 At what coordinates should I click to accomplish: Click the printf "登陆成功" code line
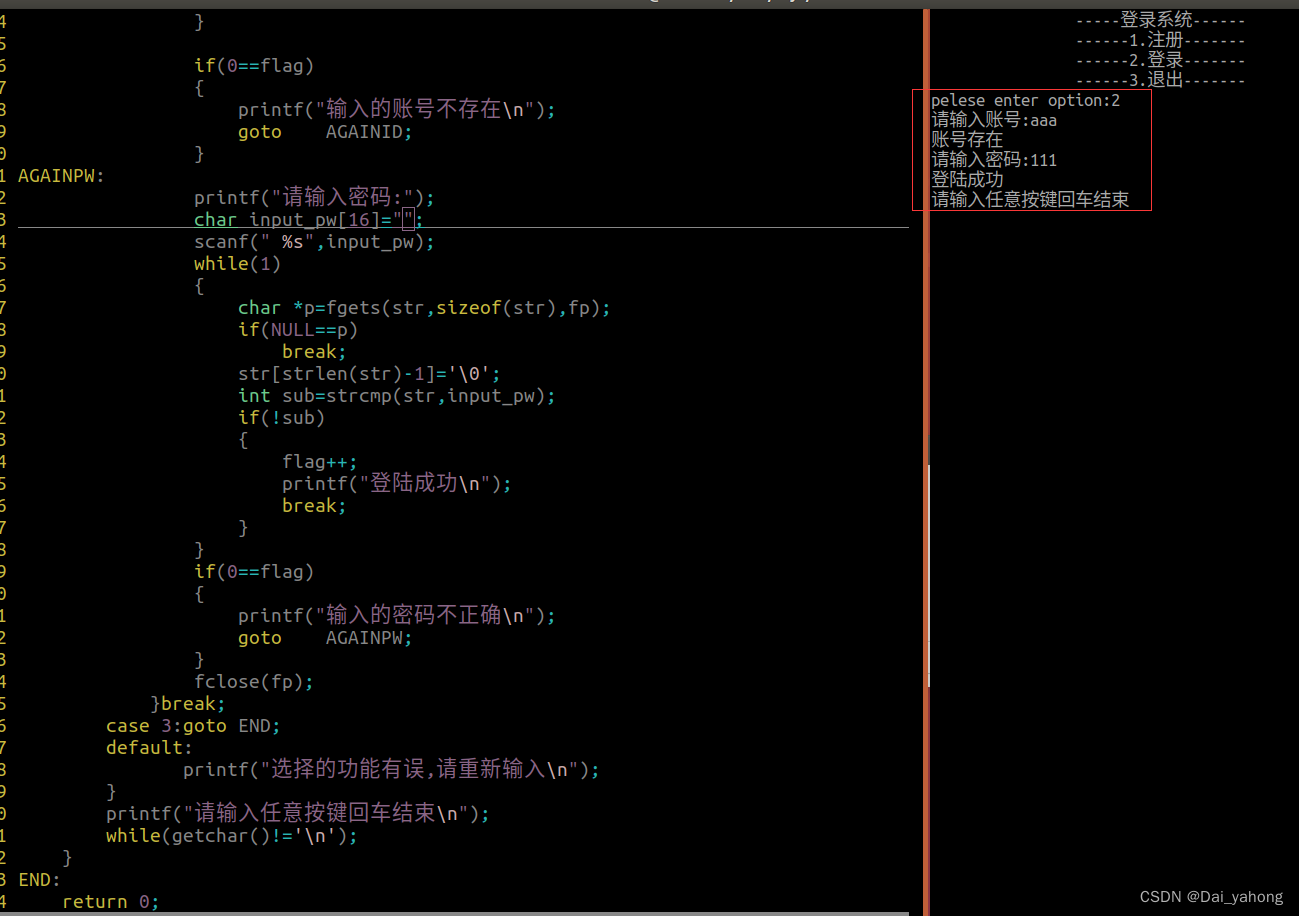coord(396,484)
